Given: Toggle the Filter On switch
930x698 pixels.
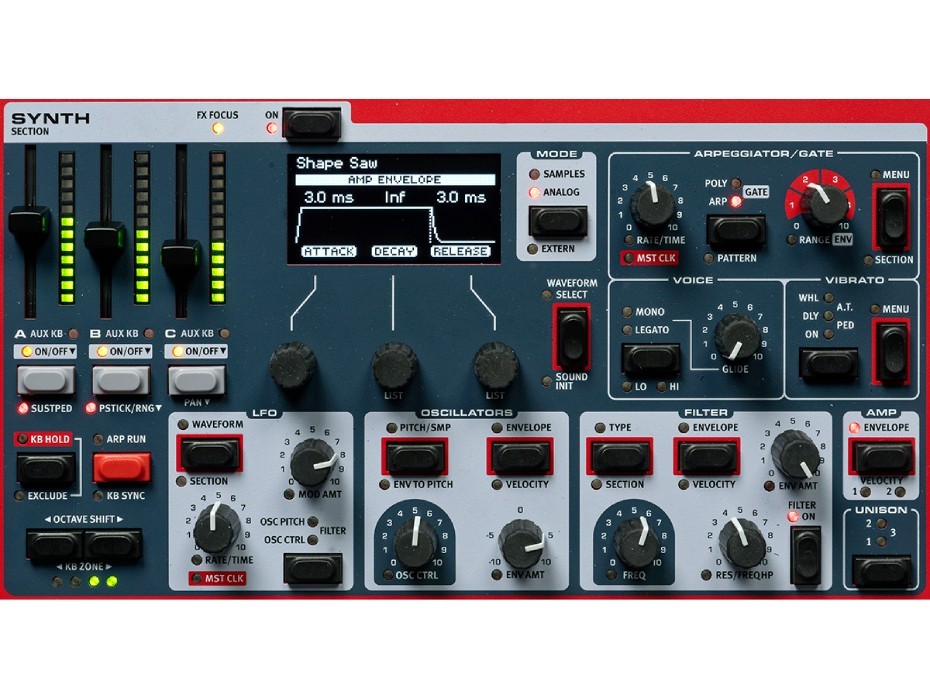Looking at the screenshot, I should click(x=805, y=553).
